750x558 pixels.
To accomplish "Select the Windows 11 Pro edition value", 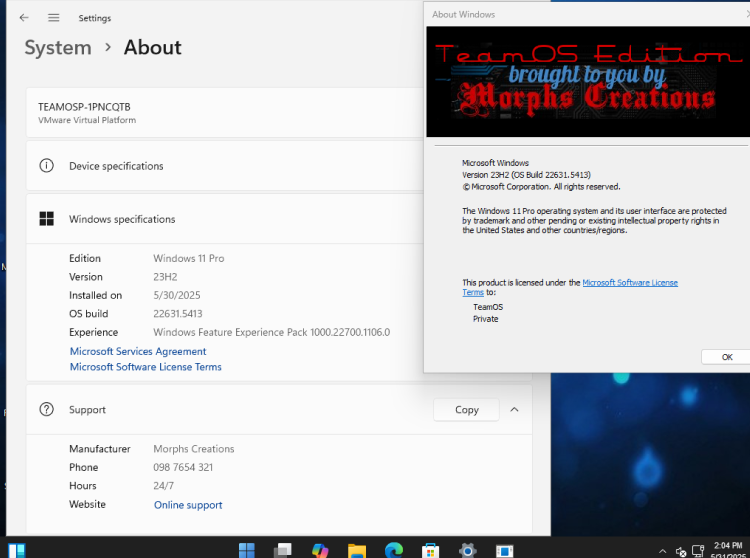I will 188,258.
